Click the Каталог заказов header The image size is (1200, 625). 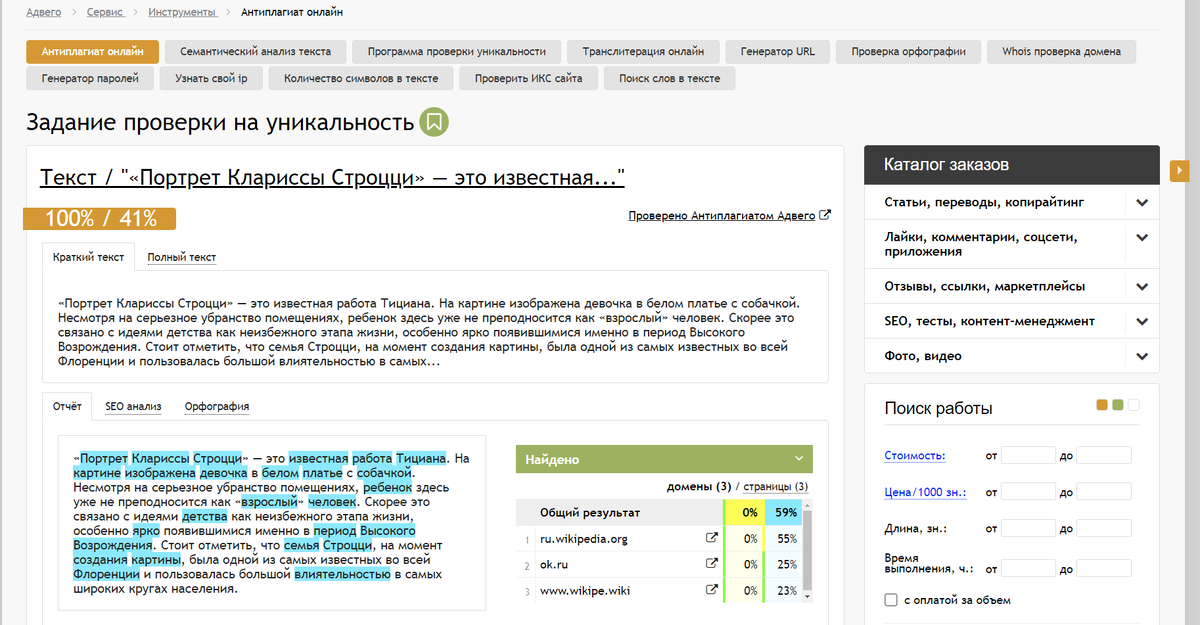pyautogui.click(x=1011, y=164)
